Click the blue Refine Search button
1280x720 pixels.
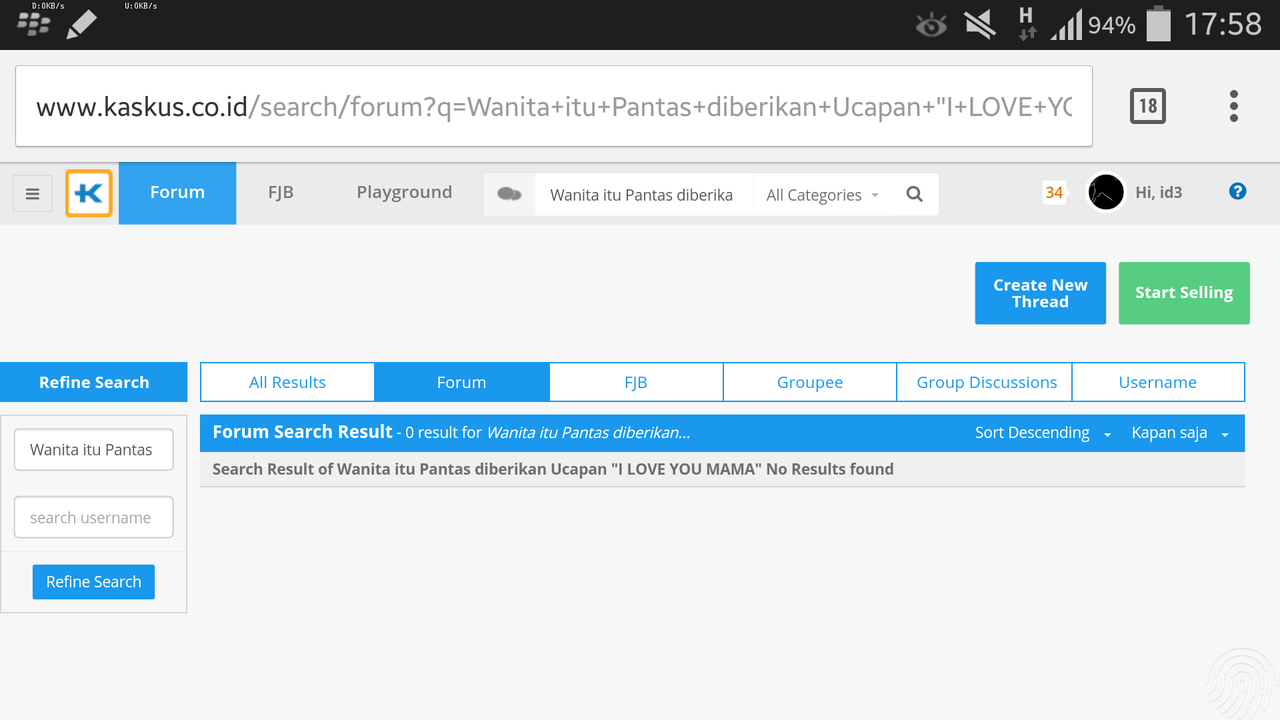pos(93,582)
